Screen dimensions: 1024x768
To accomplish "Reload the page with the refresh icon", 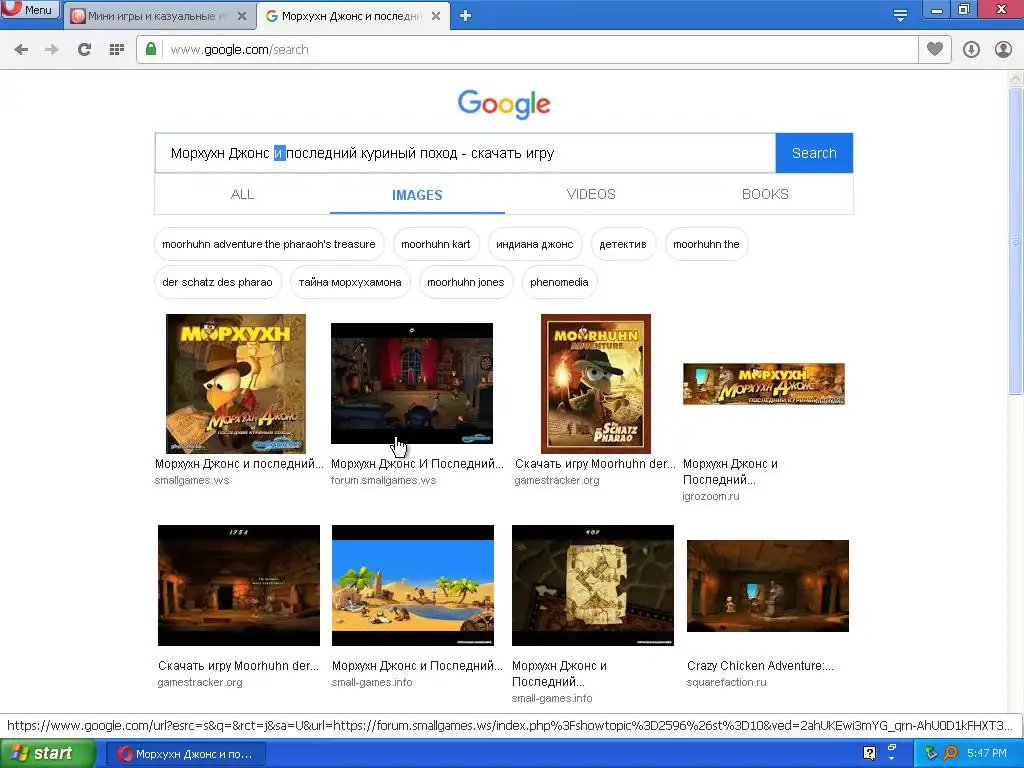I will pyautogui.click(x=84, y=50).
